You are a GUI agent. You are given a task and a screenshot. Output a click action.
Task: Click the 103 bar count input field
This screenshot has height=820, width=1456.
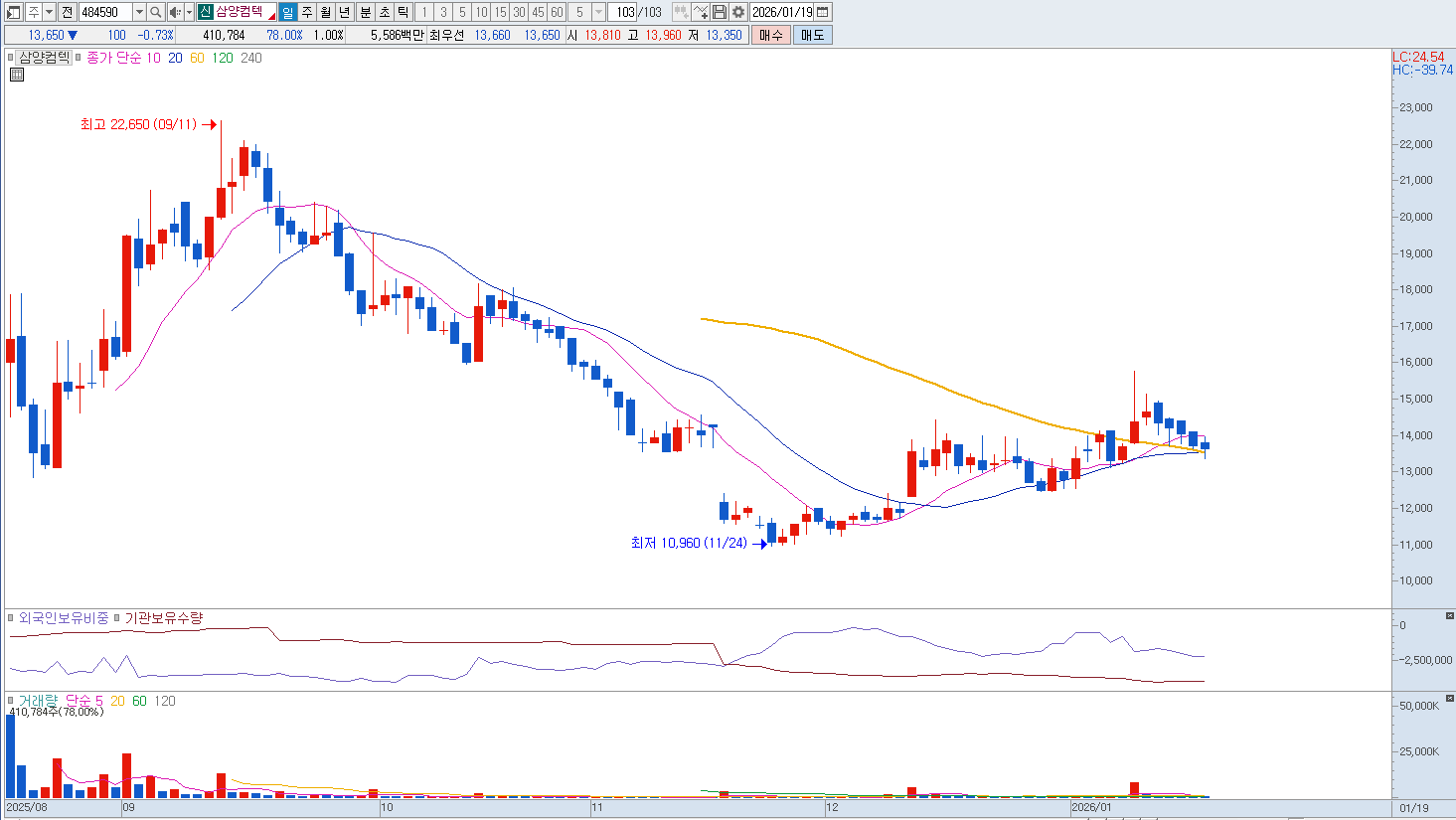pyautogui.click(x=625, y=12)
